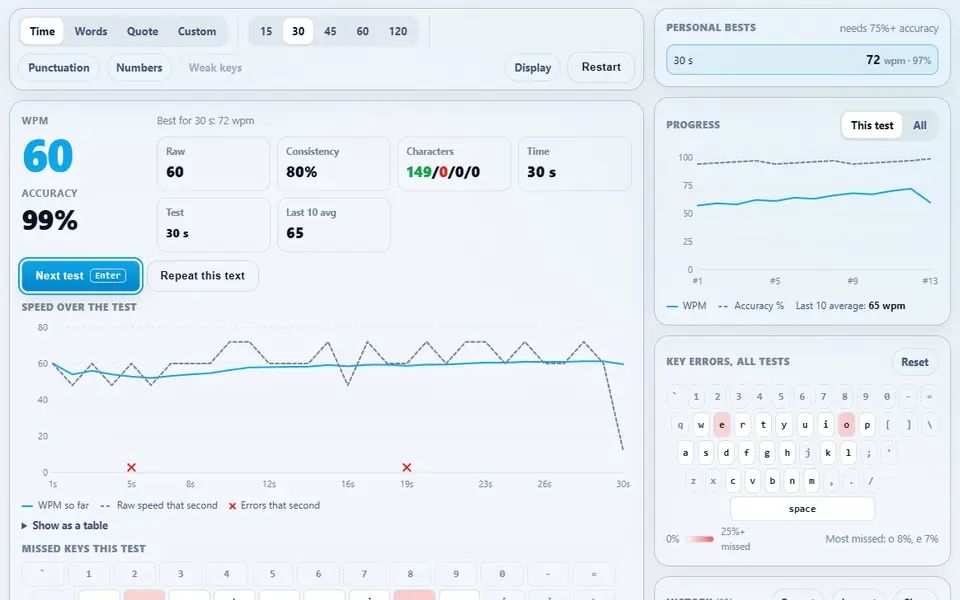The image size is (960, 600).
Task: Click the g key in Key Errors
Action: (767, 452)
